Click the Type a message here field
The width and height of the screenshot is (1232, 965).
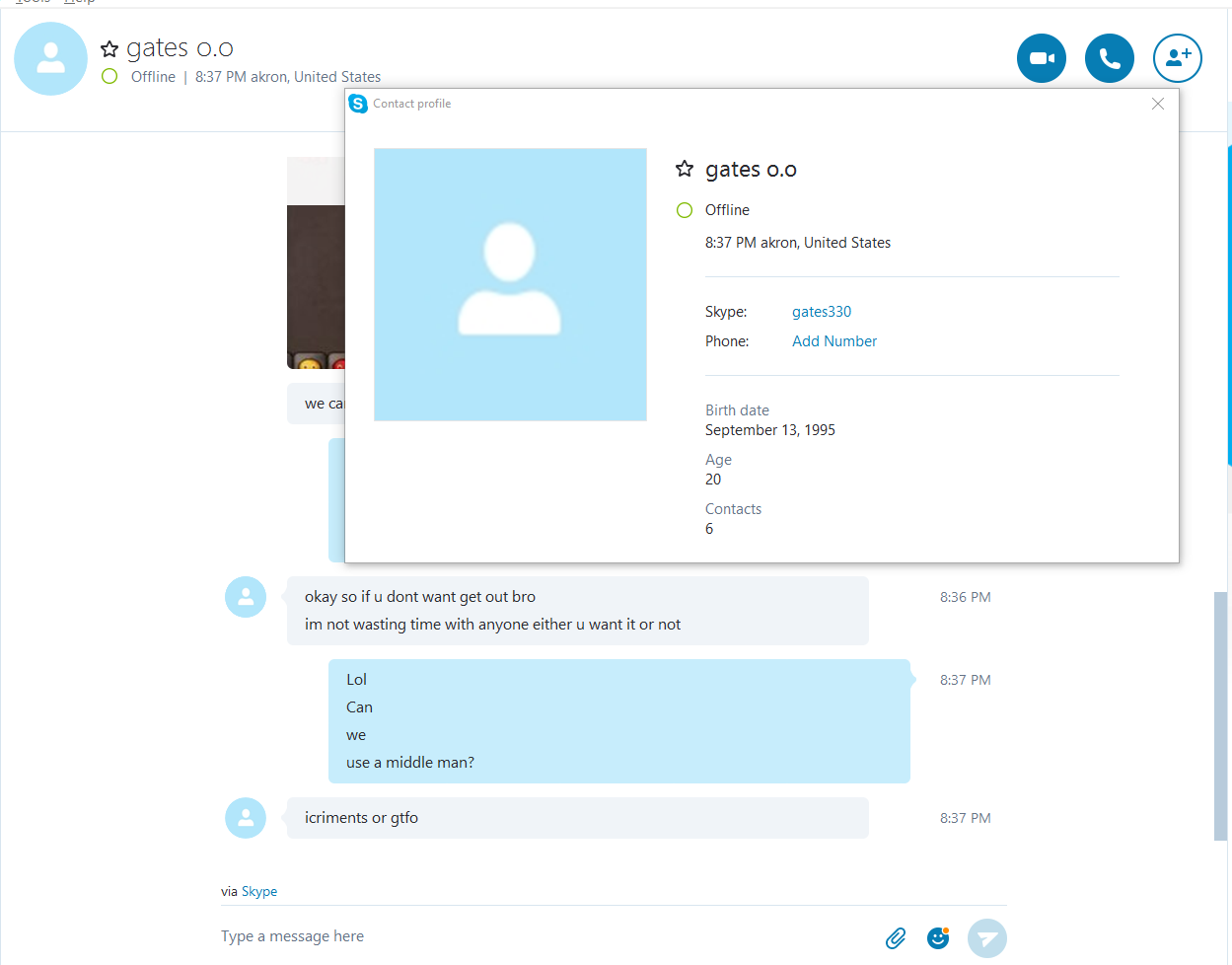pos(543,936)
